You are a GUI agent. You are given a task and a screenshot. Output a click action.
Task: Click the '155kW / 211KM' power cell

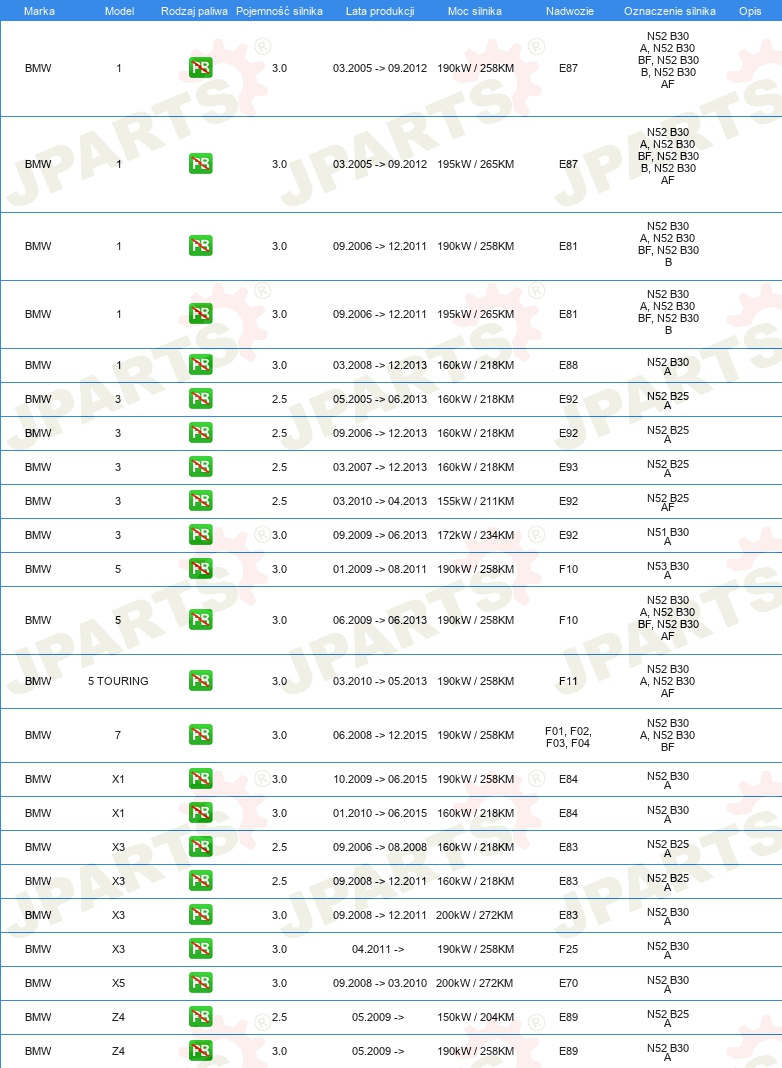coord(475,501)
